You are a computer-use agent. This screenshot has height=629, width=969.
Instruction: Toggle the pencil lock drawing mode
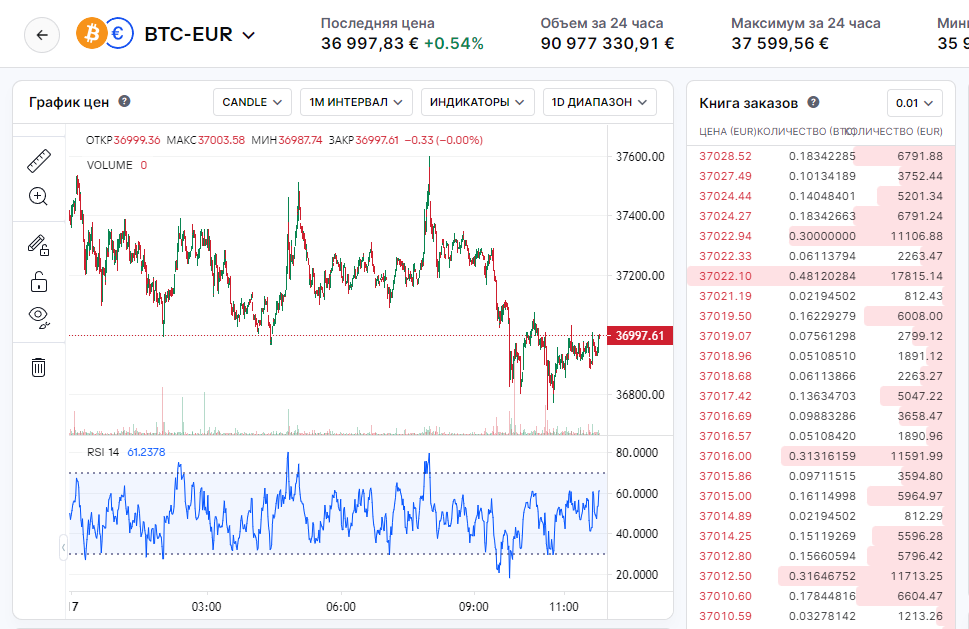coord(38,245)
